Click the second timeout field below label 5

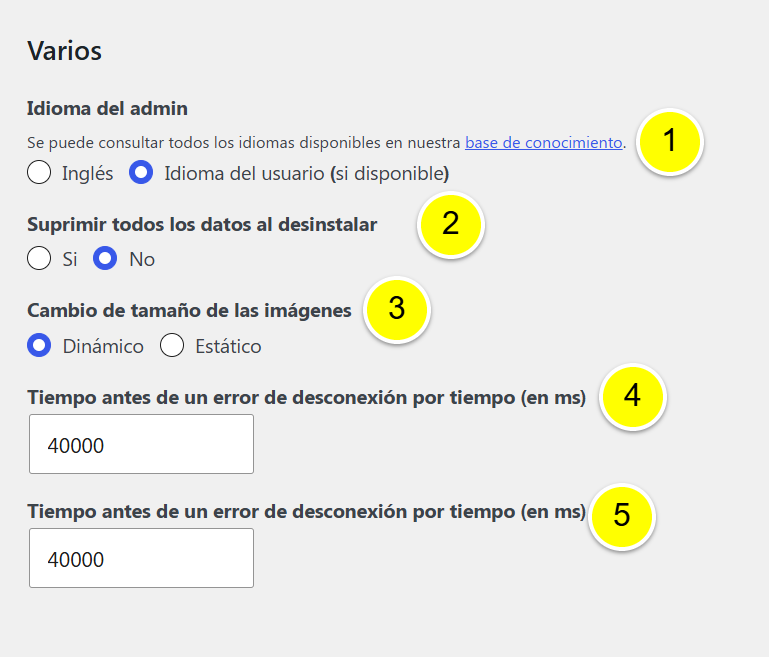click(x=141, y=558)
